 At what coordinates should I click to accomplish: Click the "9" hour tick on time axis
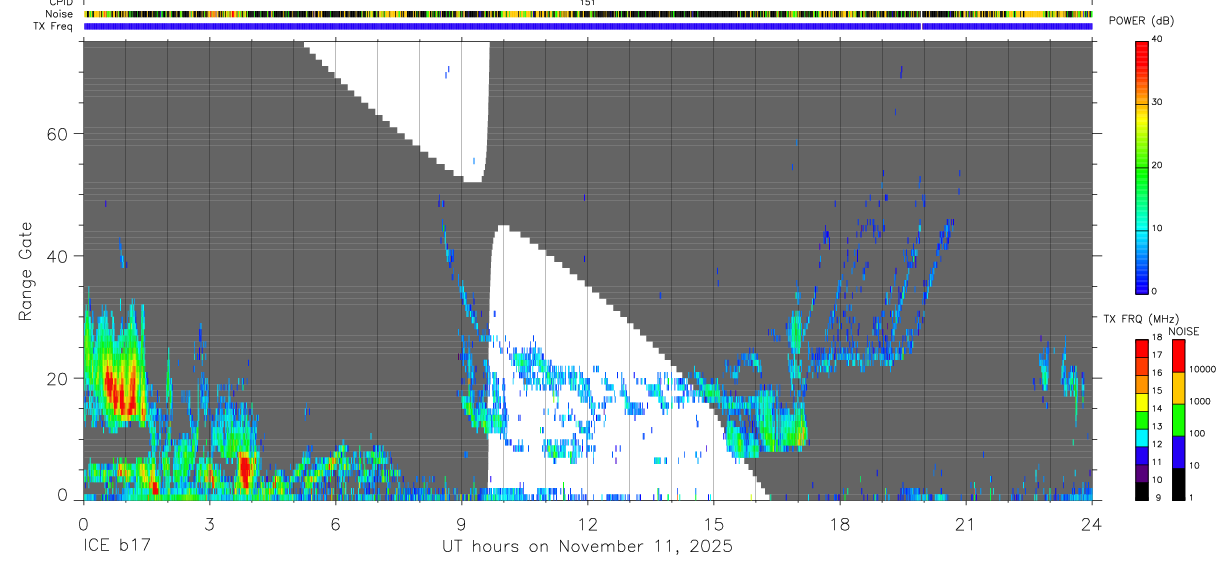(461, 523)
